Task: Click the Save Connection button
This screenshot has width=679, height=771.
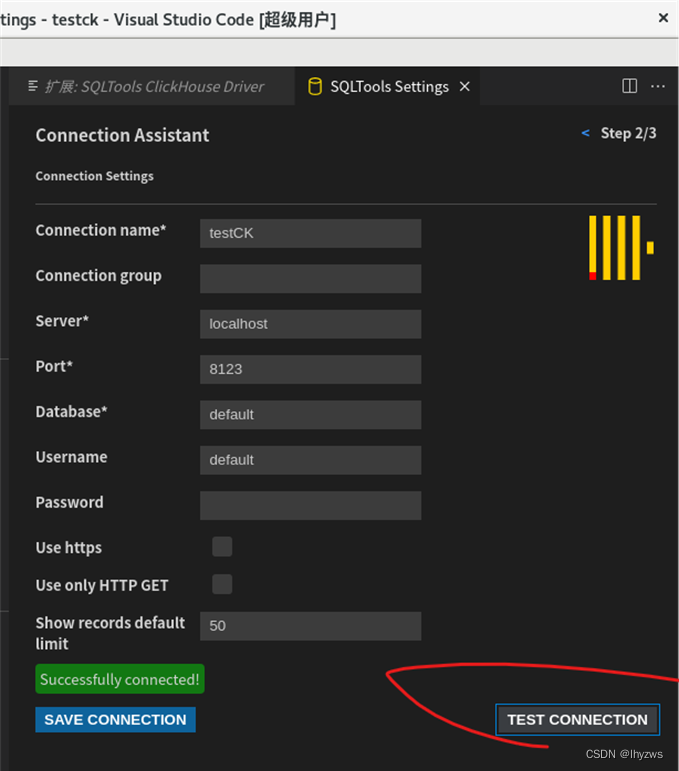Action: point(116,719)
